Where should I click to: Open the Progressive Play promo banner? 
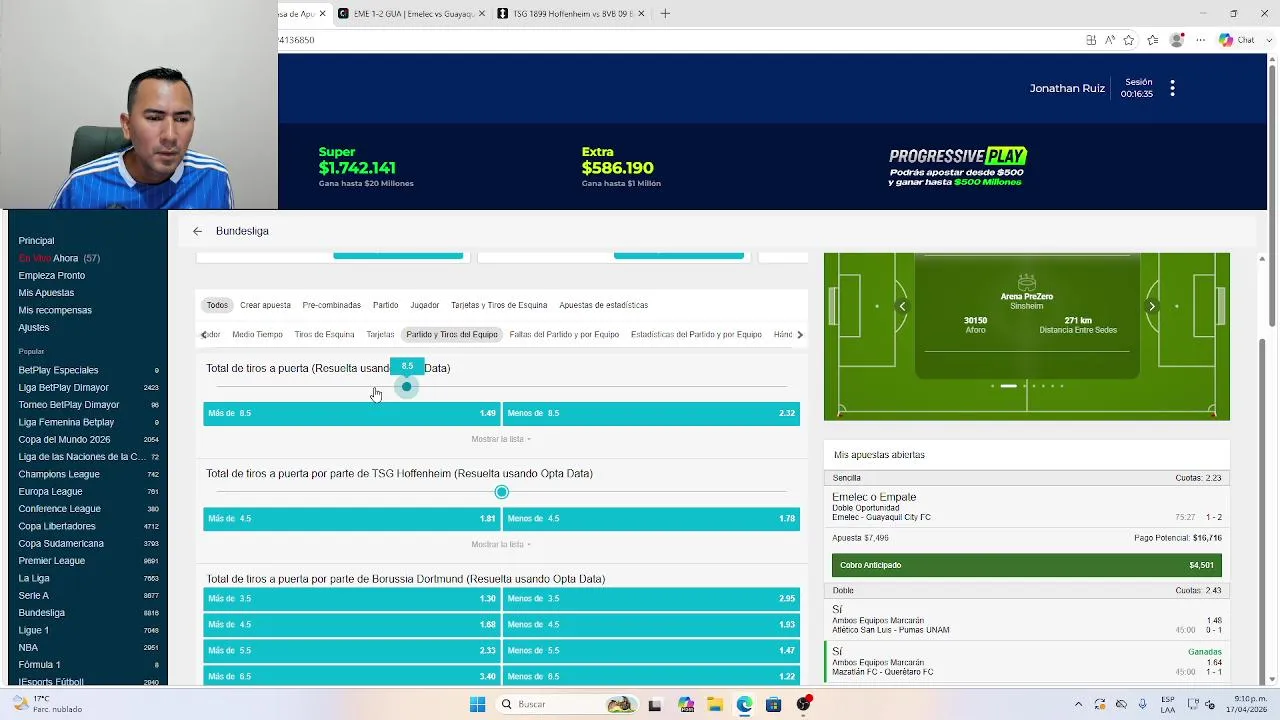click(957, 167)
